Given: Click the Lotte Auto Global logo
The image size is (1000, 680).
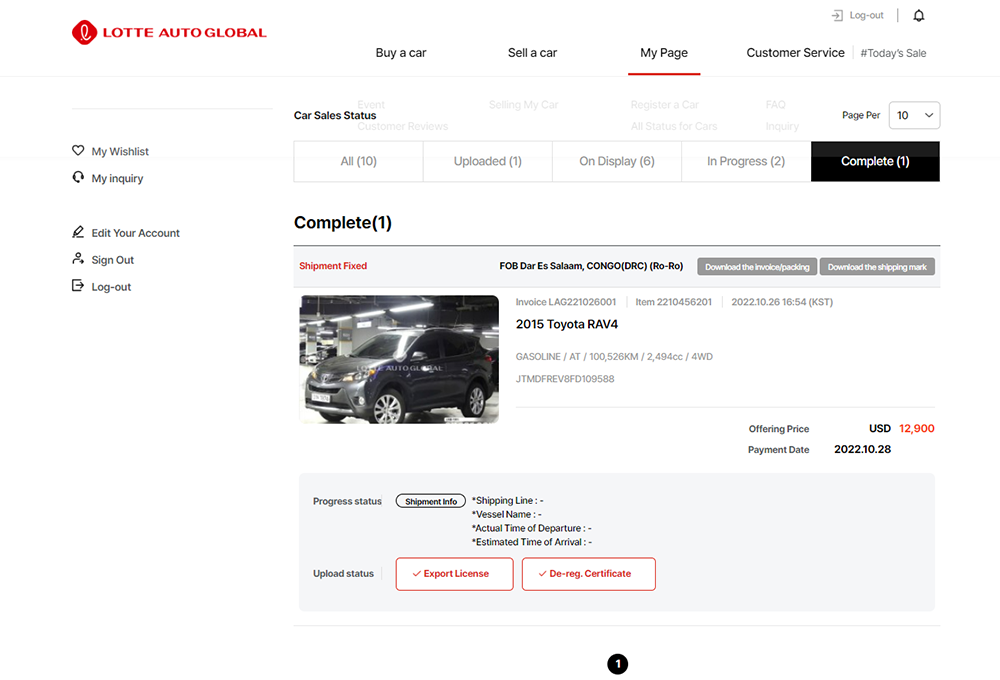Looking at the screenshot, I should point(169,33).
